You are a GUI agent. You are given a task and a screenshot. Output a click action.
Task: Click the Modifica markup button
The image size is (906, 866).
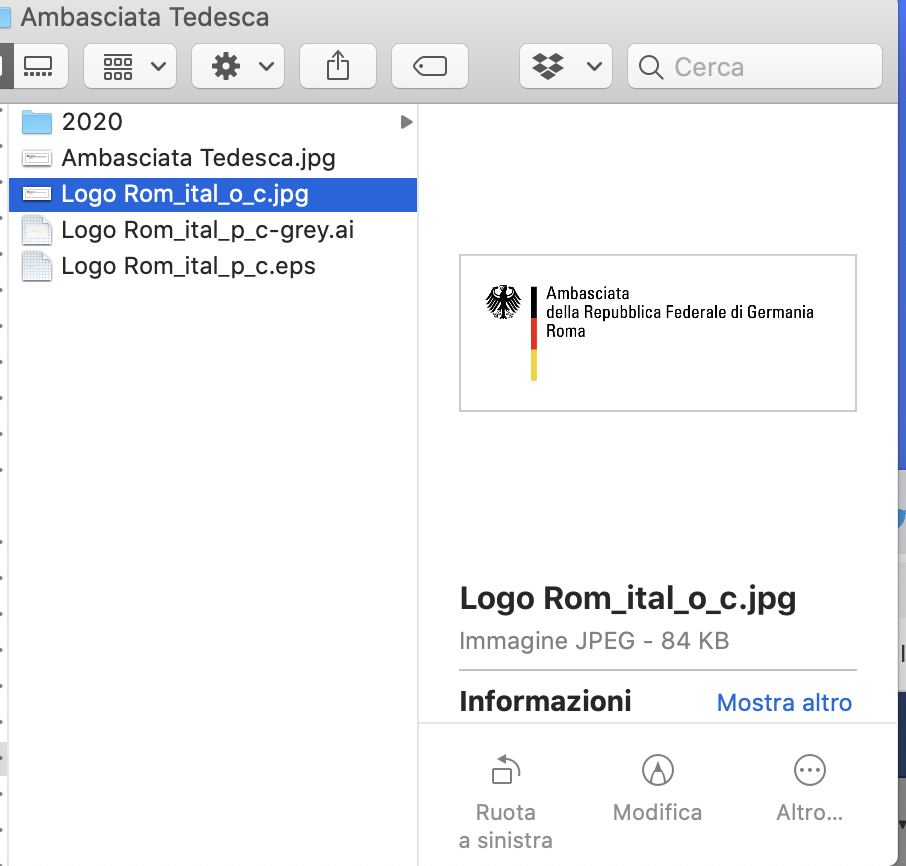(658, 788)
